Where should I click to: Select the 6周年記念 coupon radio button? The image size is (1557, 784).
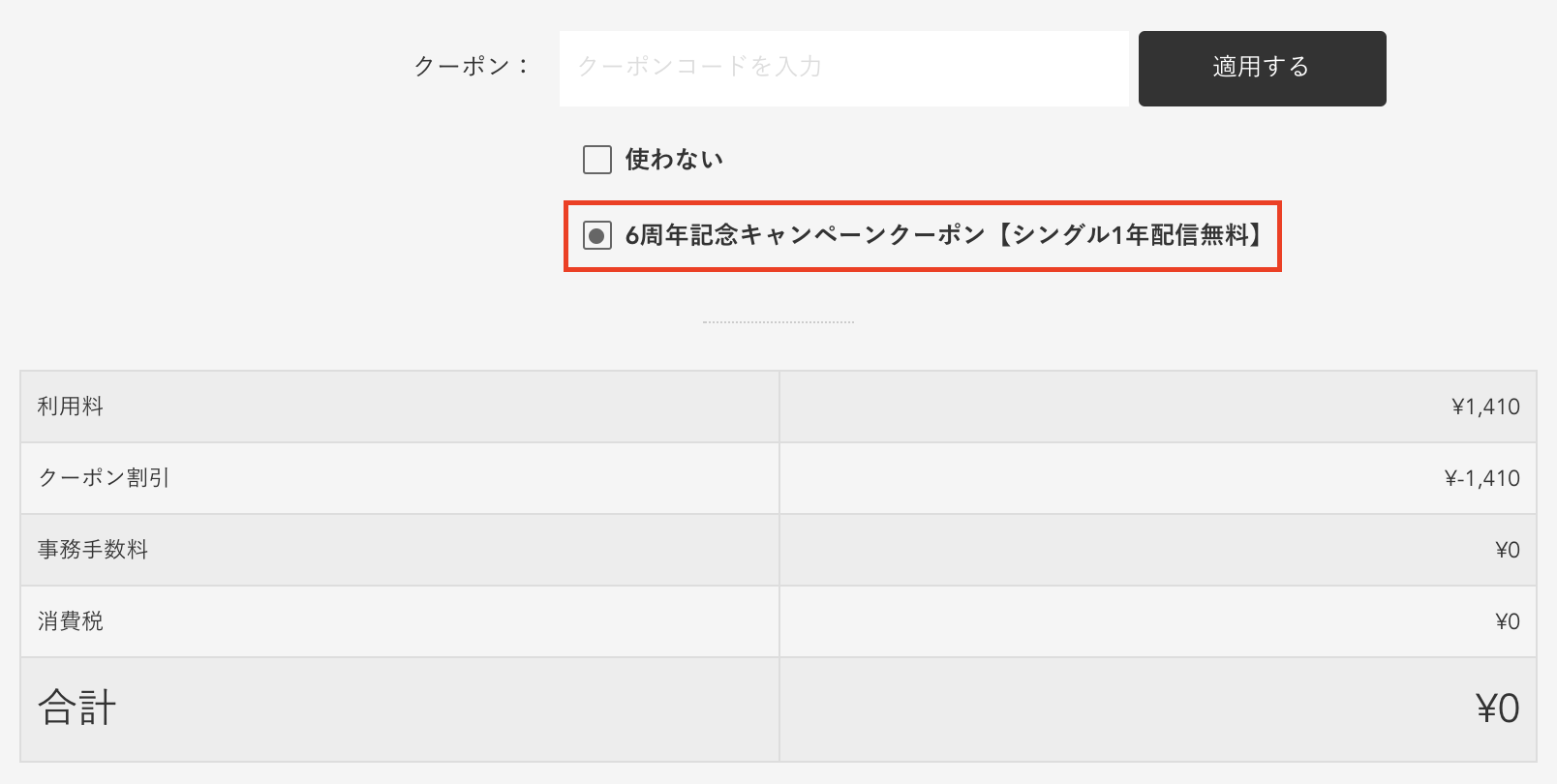(x=596, y=235)
